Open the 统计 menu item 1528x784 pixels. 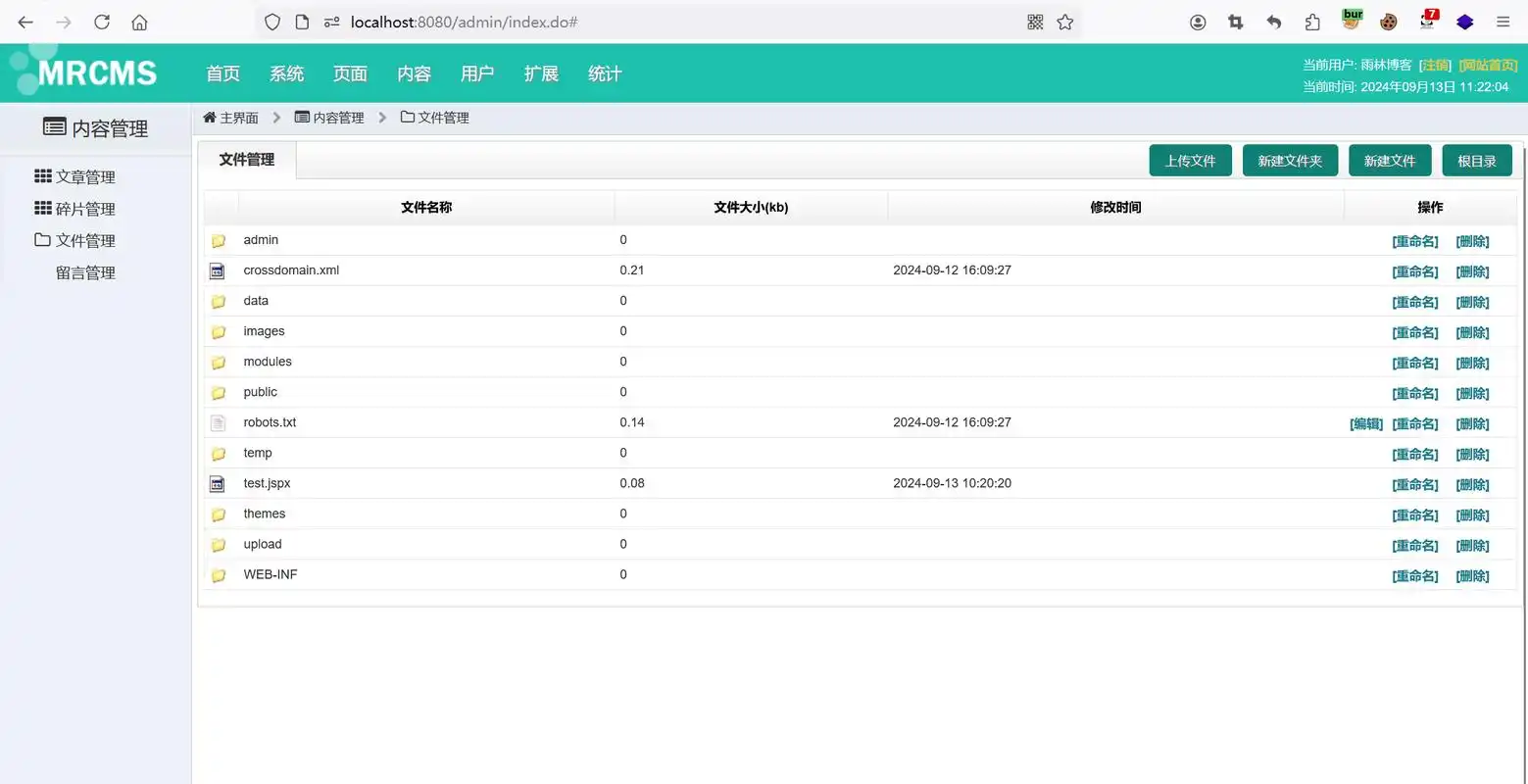(x=604, y=73)
